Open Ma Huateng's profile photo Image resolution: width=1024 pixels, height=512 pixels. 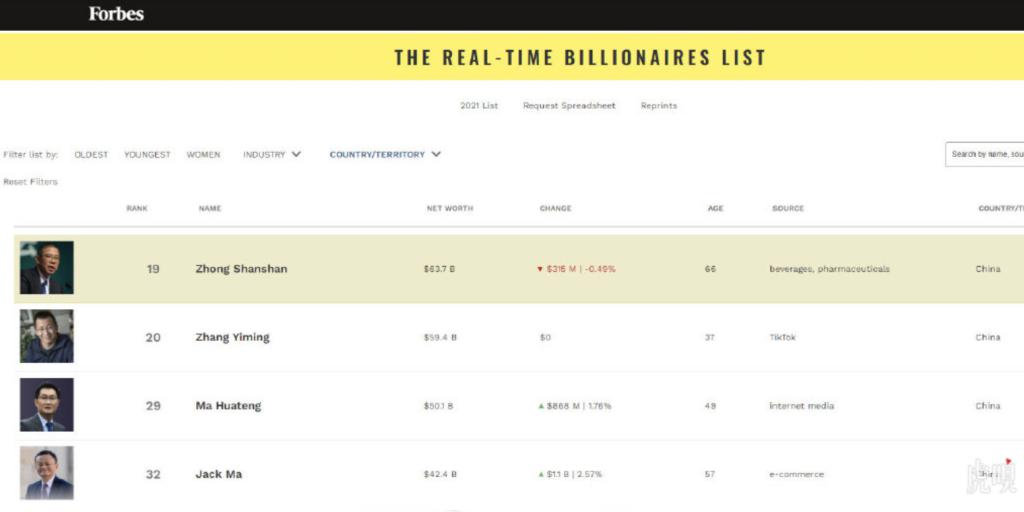point(46,405)
